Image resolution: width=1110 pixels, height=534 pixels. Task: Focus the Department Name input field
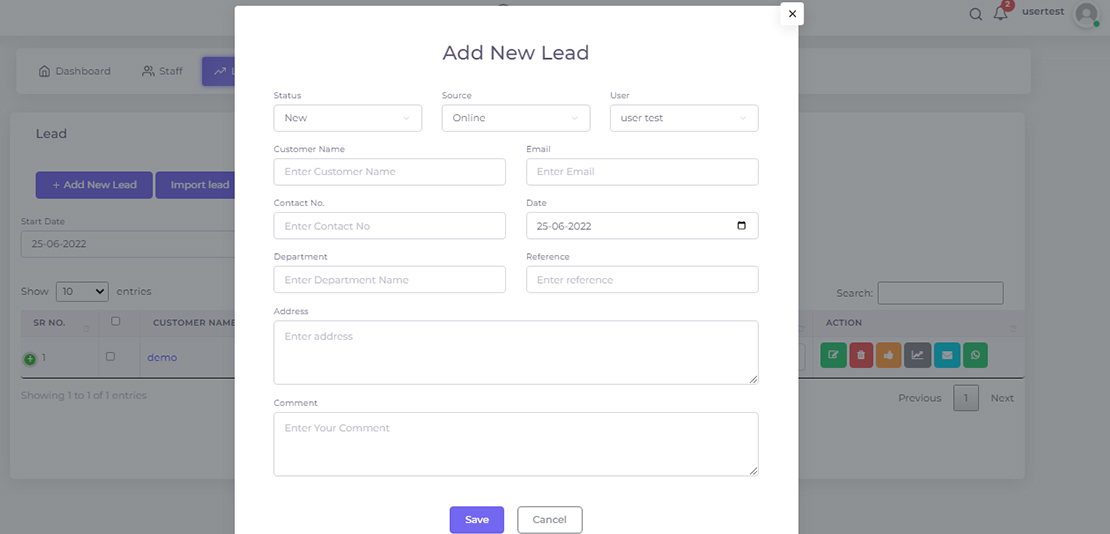click(389, 280)
